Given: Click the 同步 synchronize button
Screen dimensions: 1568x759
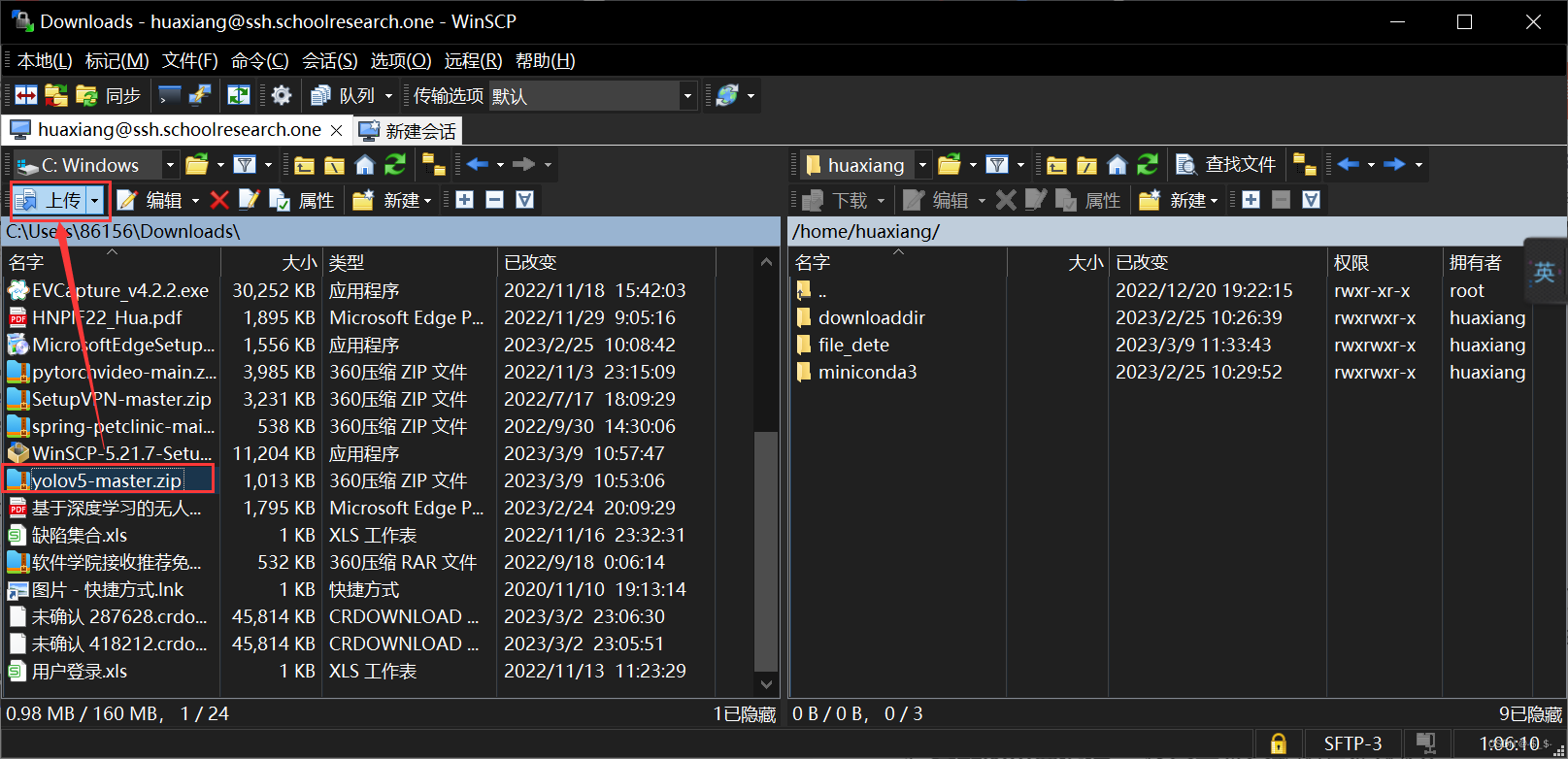Looking at the screenshot, I should coord(109,95).
